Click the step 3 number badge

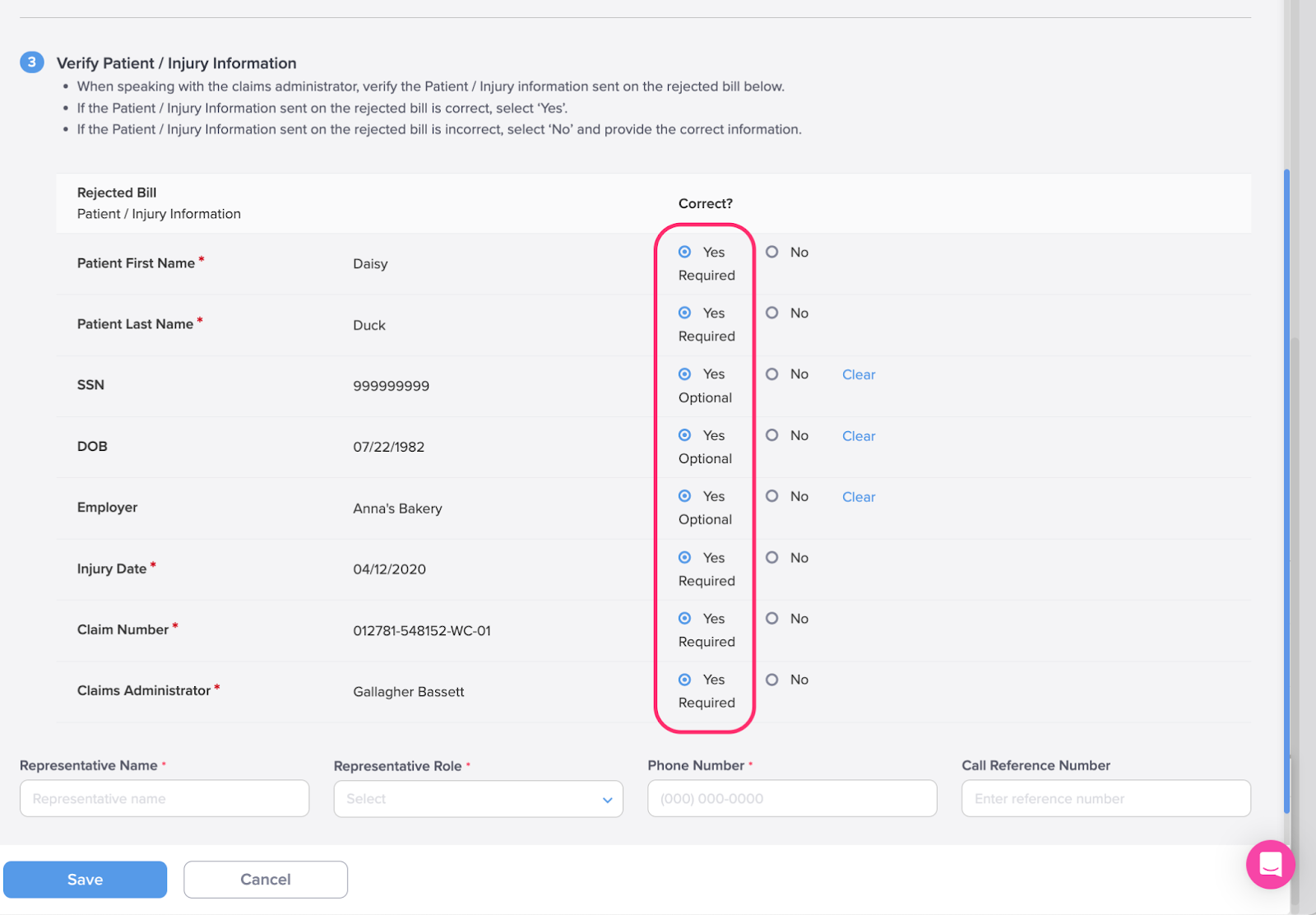tap(32, 63)
